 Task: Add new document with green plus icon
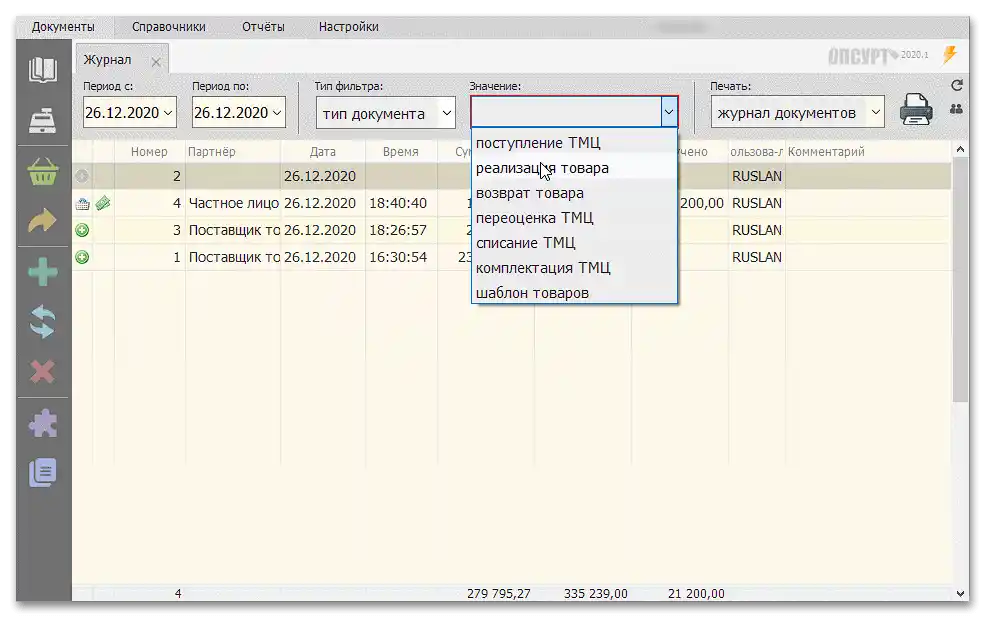[43, 272]
